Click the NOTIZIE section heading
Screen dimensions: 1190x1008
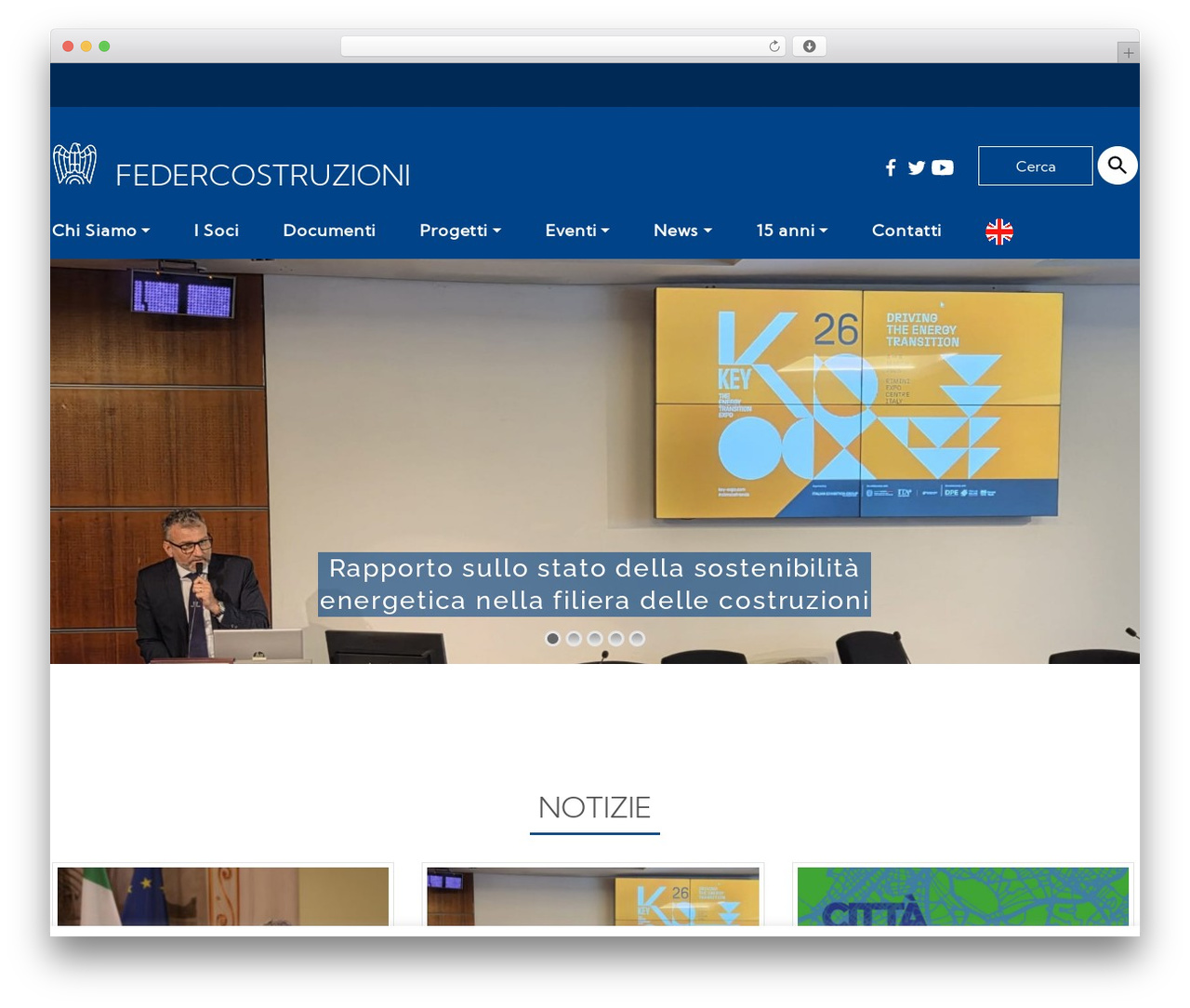[594, 807]
